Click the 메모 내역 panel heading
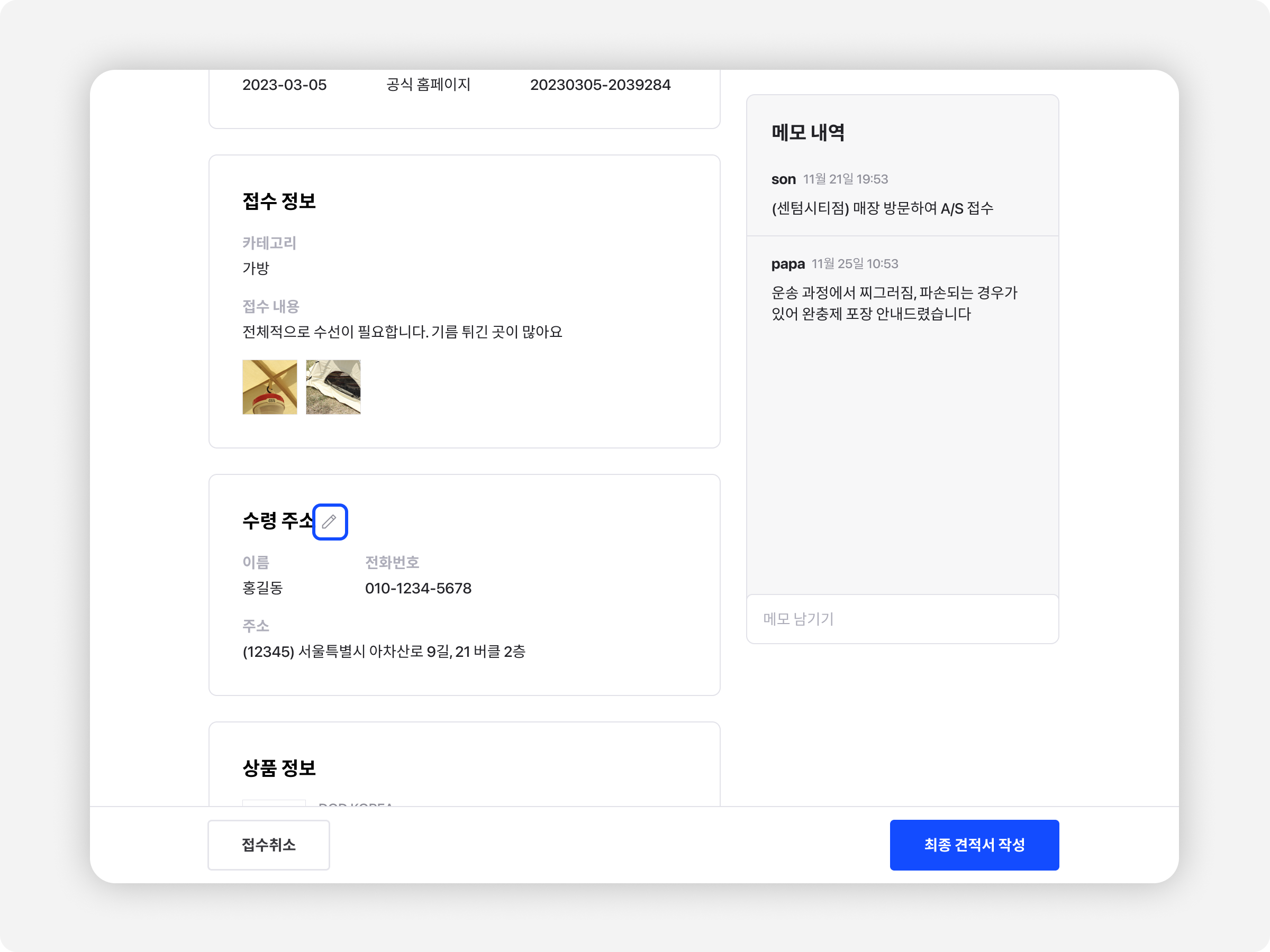1270x952 pixels. click(x=807, y=133)
